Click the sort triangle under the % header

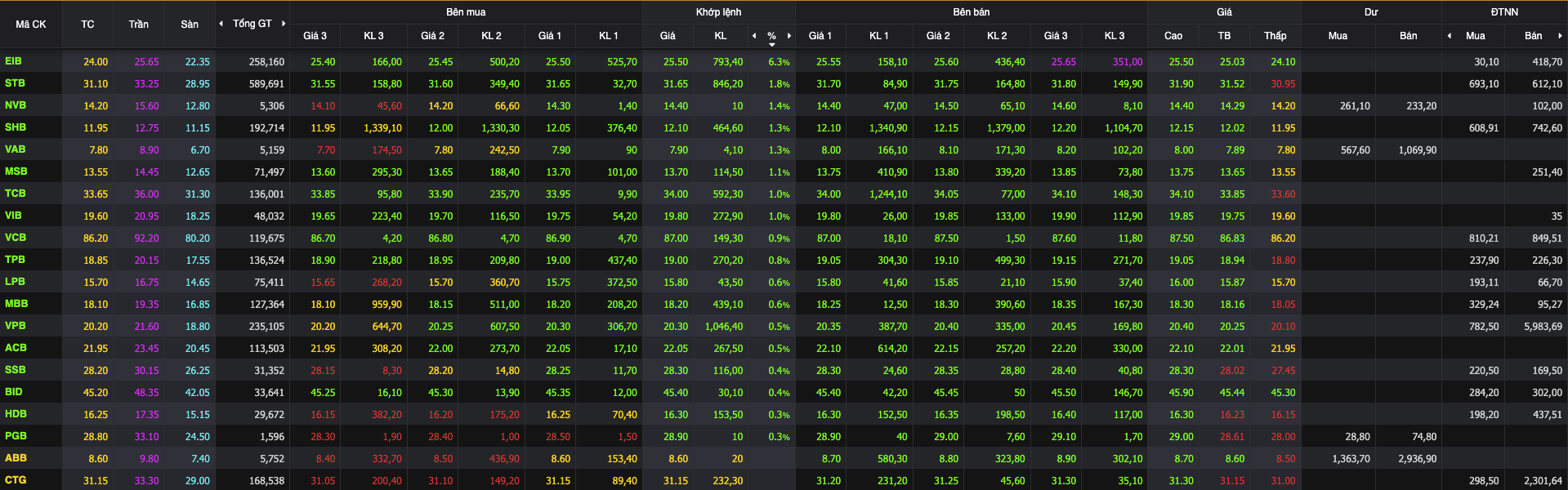772,45
